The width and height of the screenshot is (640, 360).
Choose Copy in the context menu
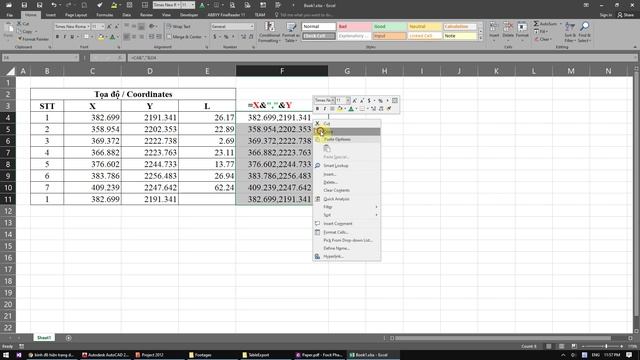point(347,131)
